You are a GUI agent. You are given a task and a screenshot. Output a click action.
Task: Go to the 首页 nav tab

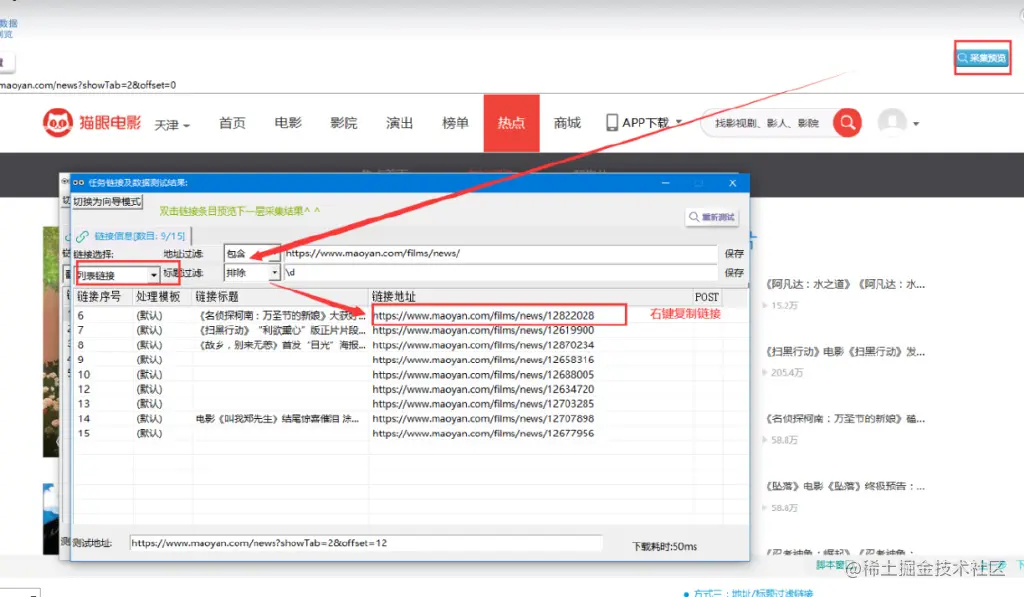(x=232, y=123)
